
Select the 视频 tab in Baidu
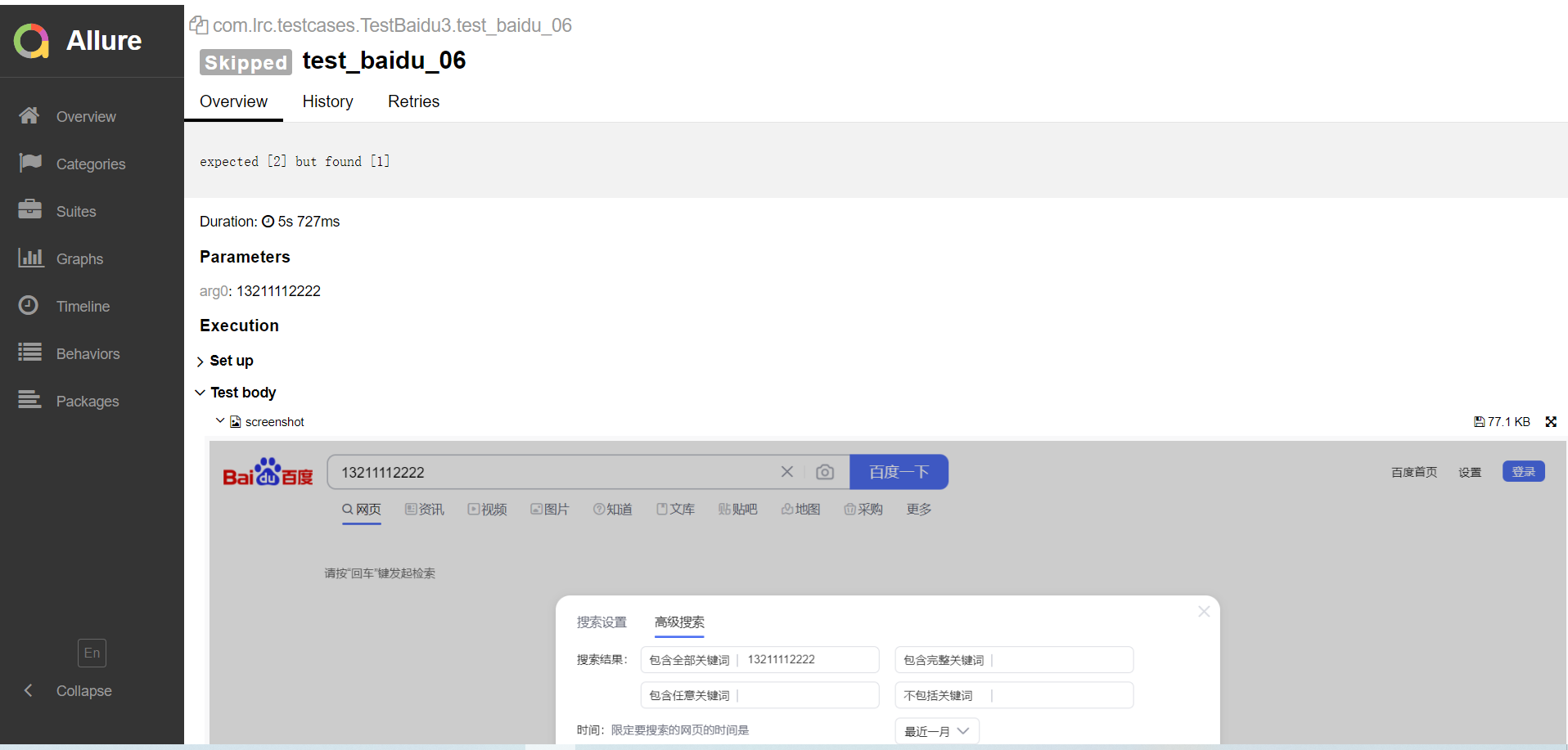pos(488,510)
